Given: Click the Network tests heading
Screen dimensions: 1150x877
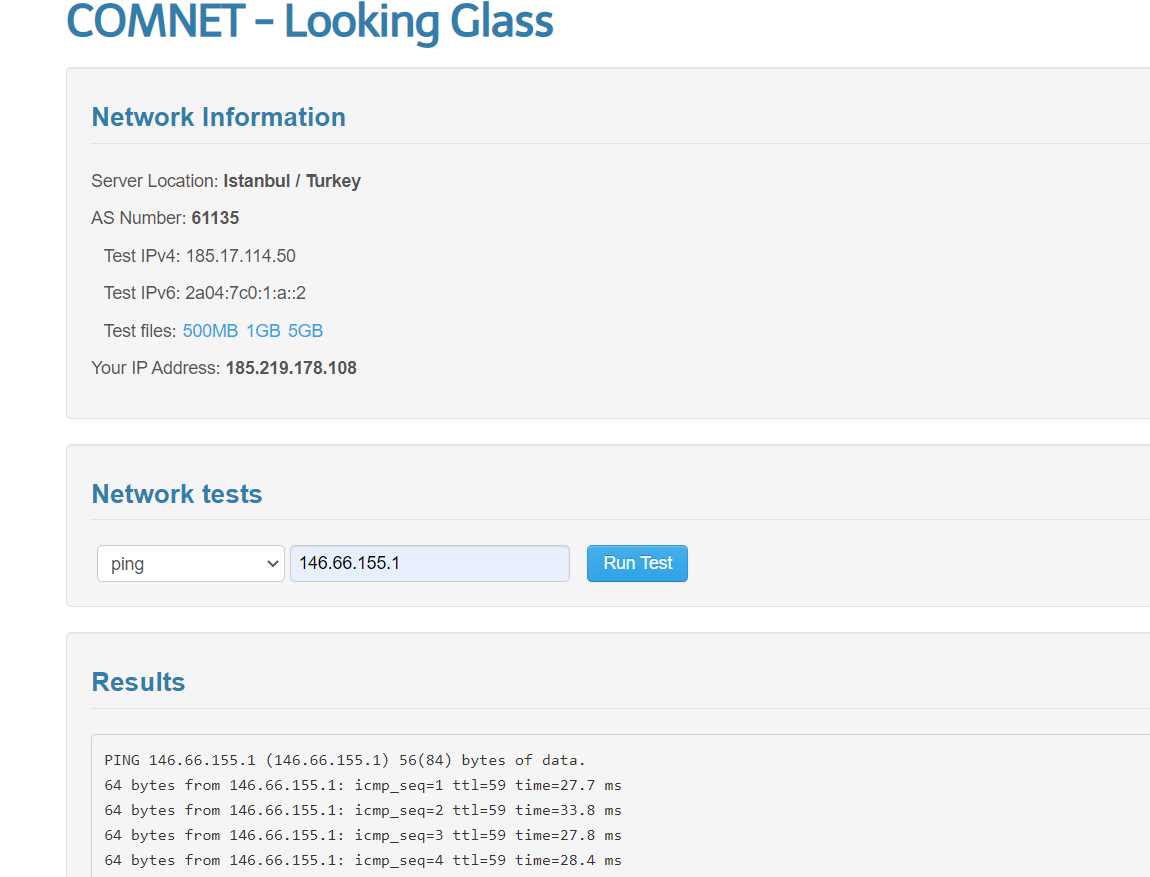Looking at the screenshot, I should point(177,494).
